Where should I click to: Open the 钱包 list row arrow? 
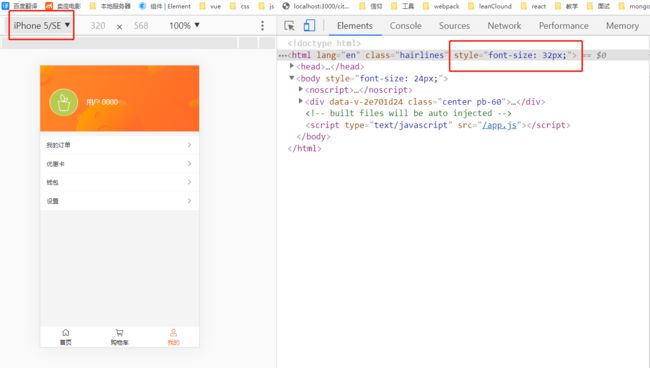[189, 182]
